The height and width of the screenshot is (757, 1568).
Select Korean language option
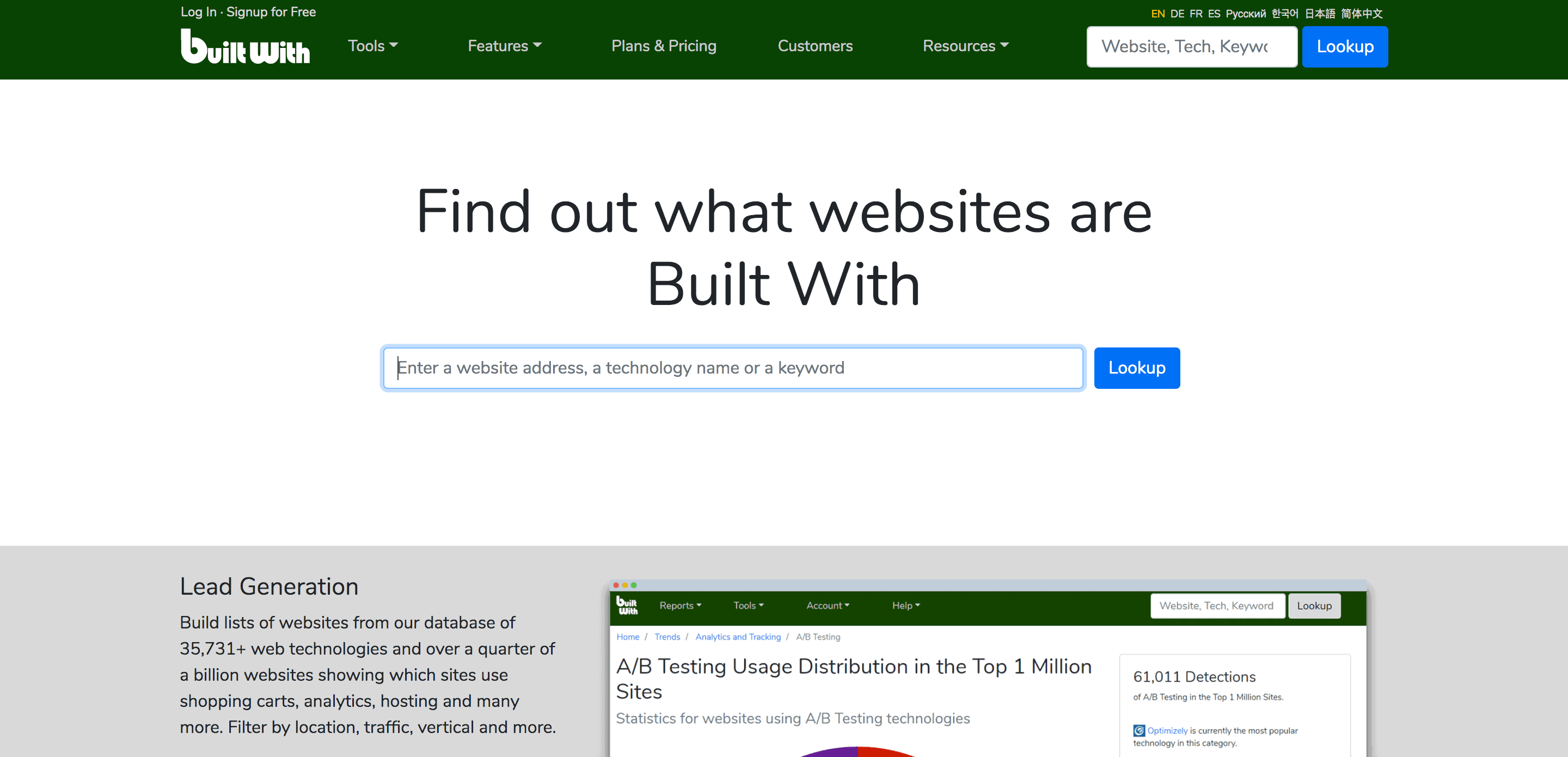point(1284,14)
